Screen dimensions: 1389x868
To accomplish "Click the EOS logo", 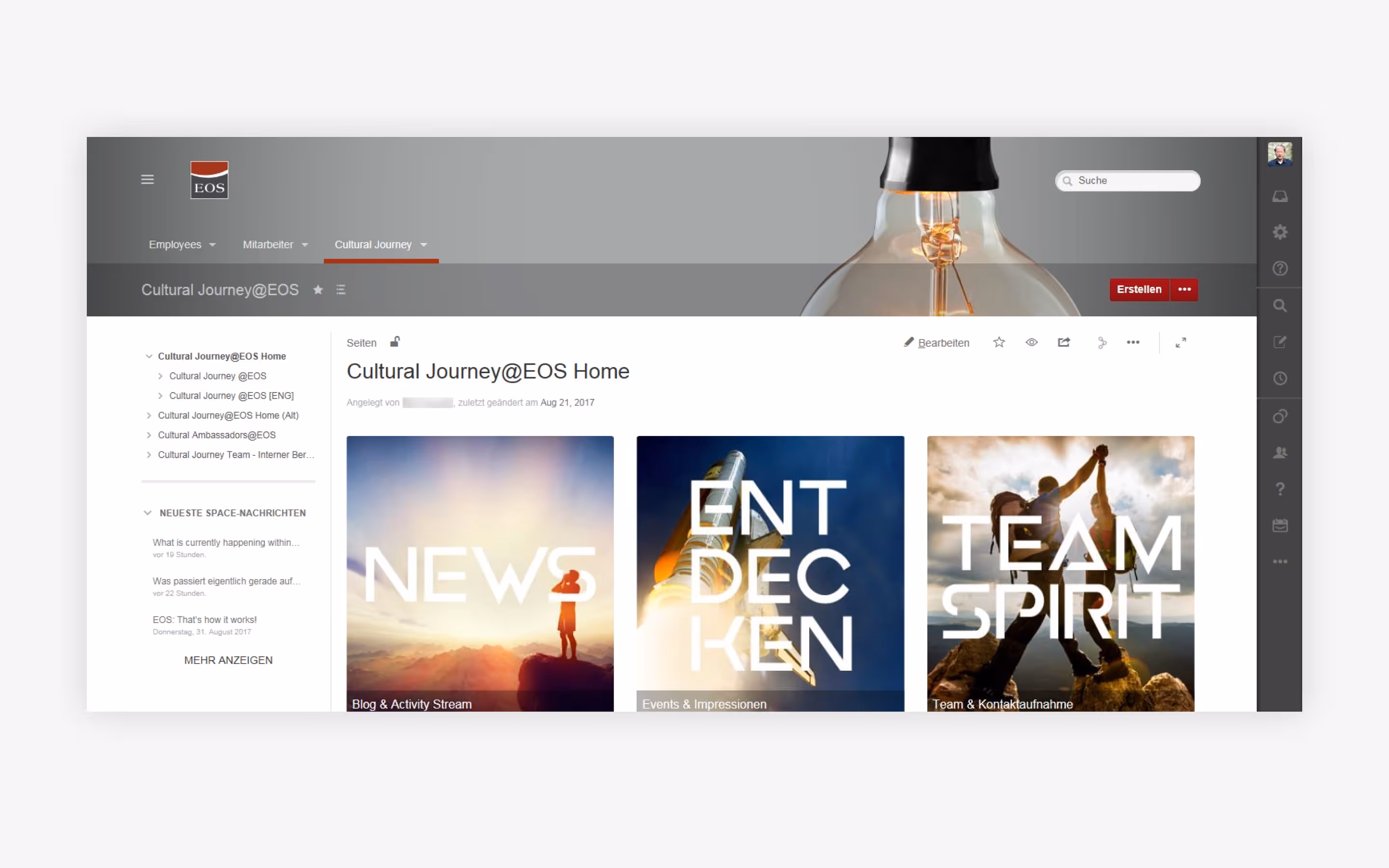I will (209, 180).
